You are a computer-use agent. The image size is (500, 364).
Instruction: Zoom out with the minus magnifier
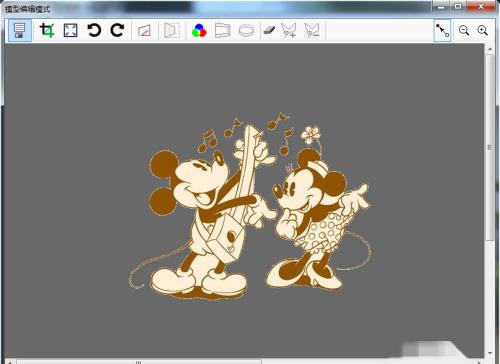[464, 31]
